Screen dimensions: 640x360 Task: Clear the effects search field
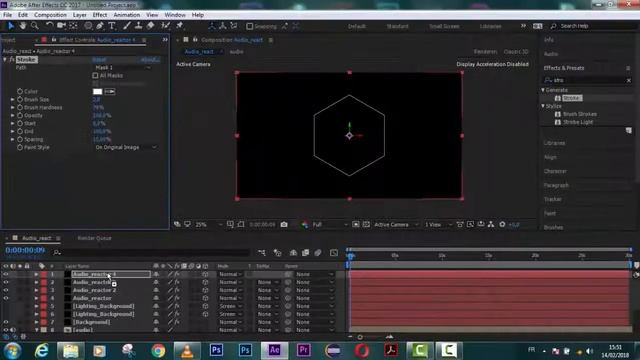coord(629,80)
